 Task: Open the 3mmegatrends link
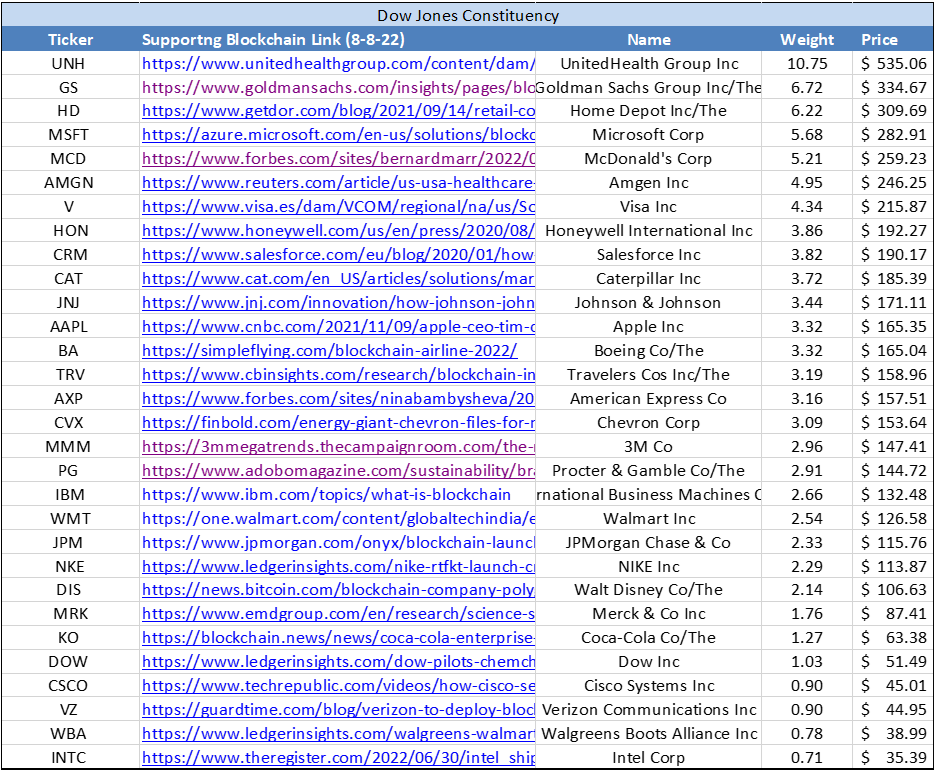coord(338,446)
